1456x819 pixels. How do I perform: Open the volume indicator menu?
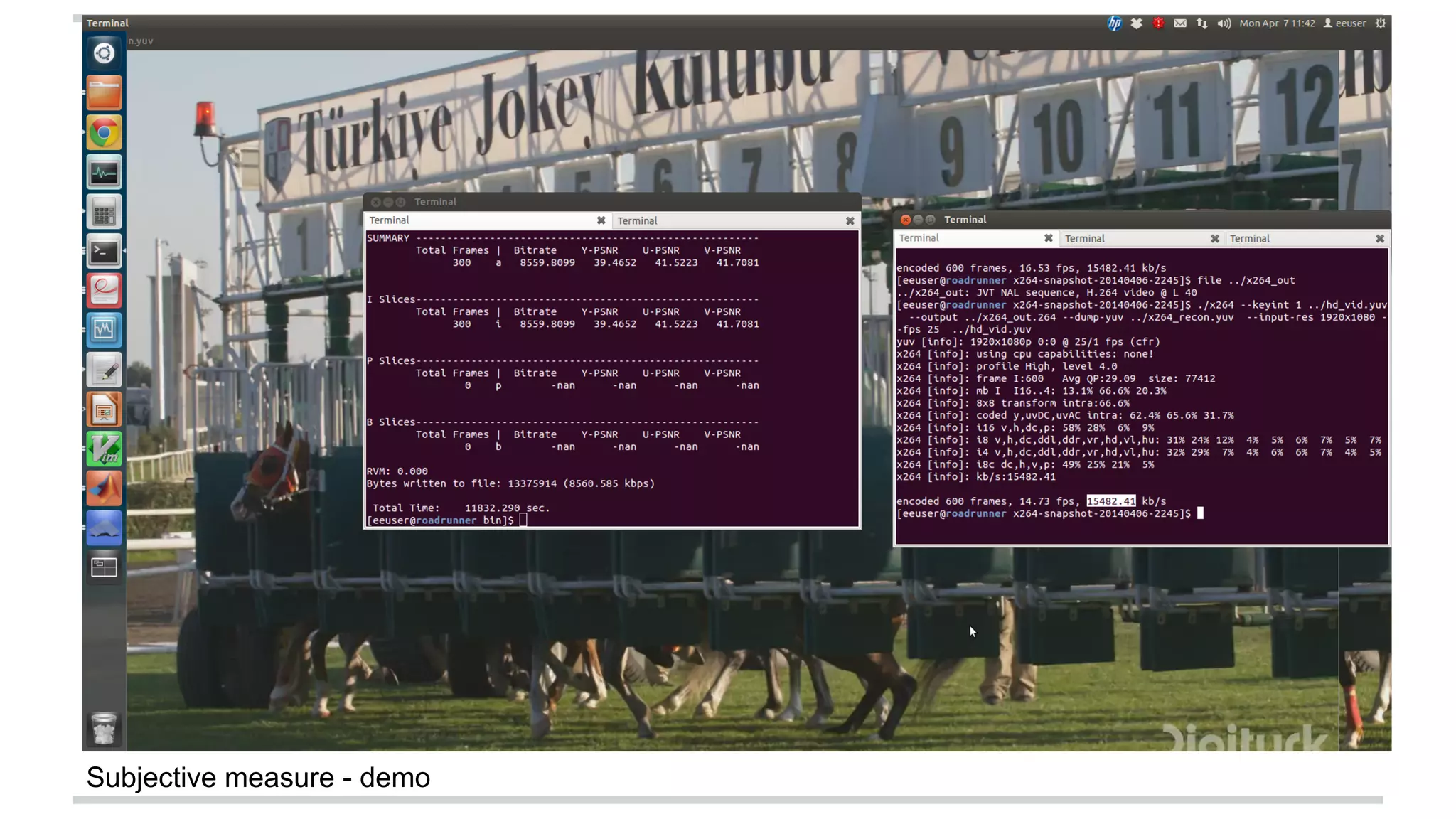coord(1224,23)
